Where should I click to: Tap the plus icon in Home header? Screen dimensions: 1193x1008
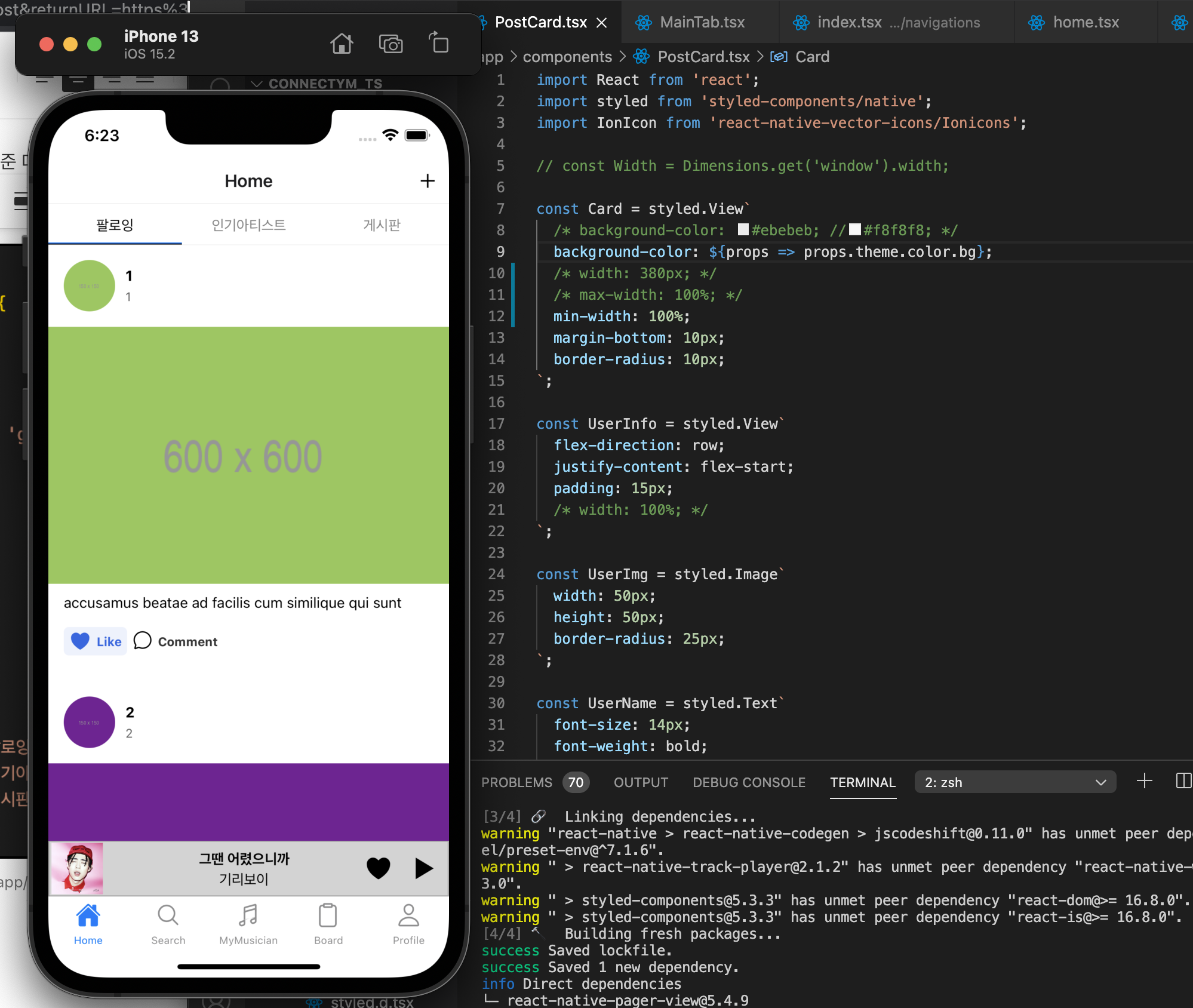[x=427, y=181]
